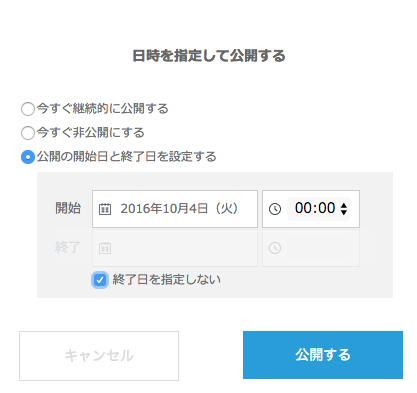Decrease start time with down stepper arrow
Image resolution: width=417 pixels, height=393 pixels.
coord(344,212)
